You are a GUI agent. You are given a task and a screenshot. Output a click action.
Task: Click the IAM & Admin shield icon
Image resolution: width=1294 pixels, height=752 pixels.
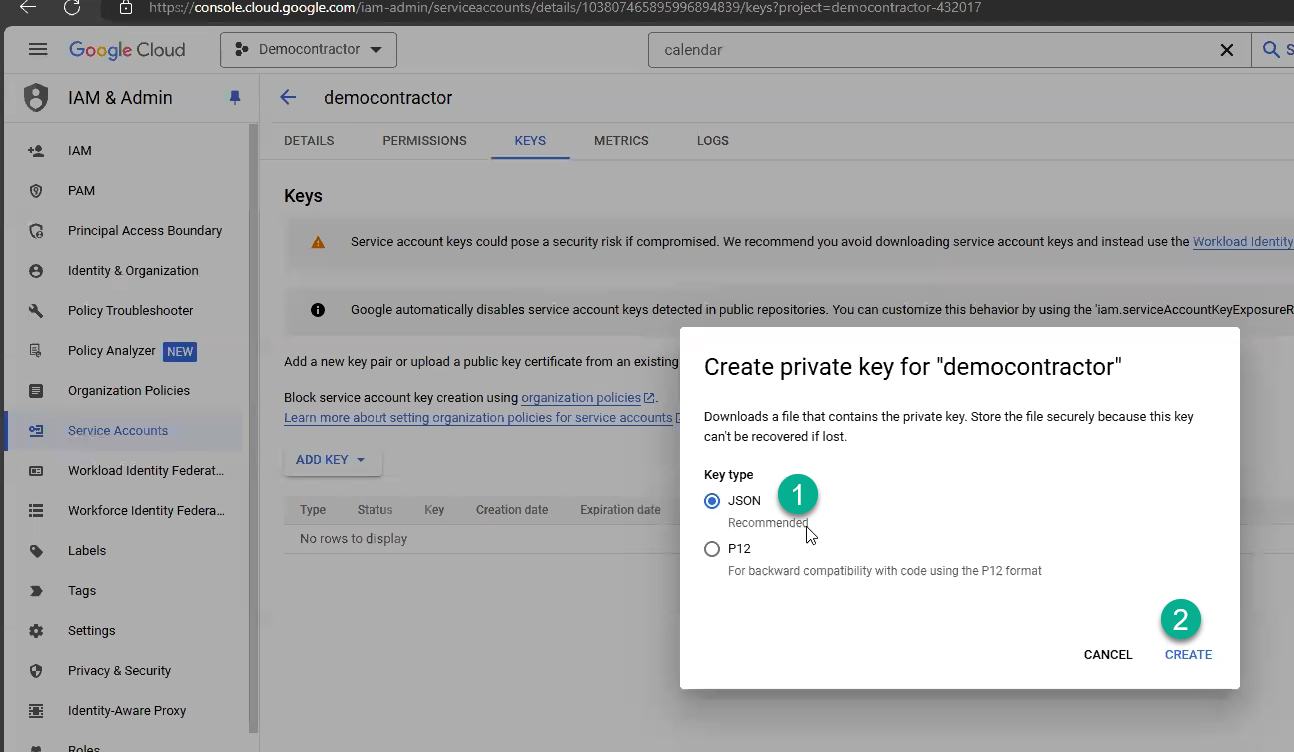36,98
